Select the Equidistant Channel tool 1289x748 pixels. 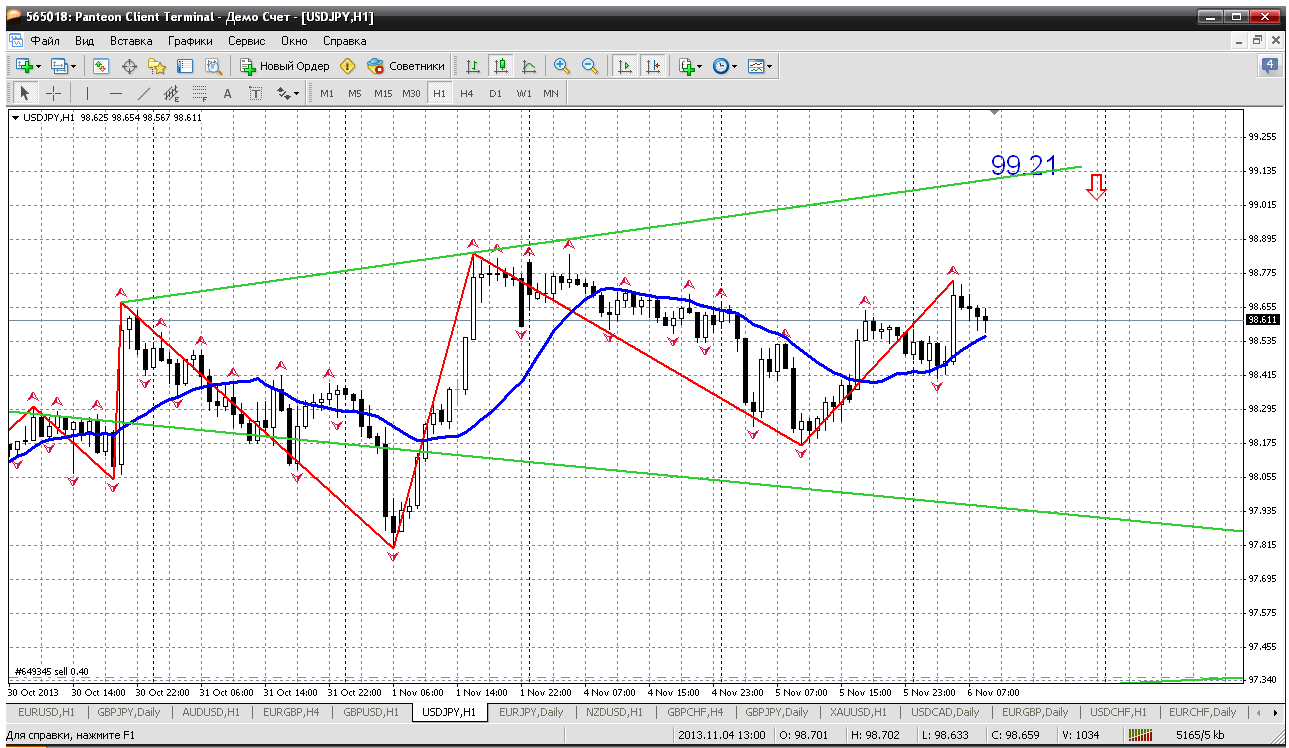tap(171, 93)
